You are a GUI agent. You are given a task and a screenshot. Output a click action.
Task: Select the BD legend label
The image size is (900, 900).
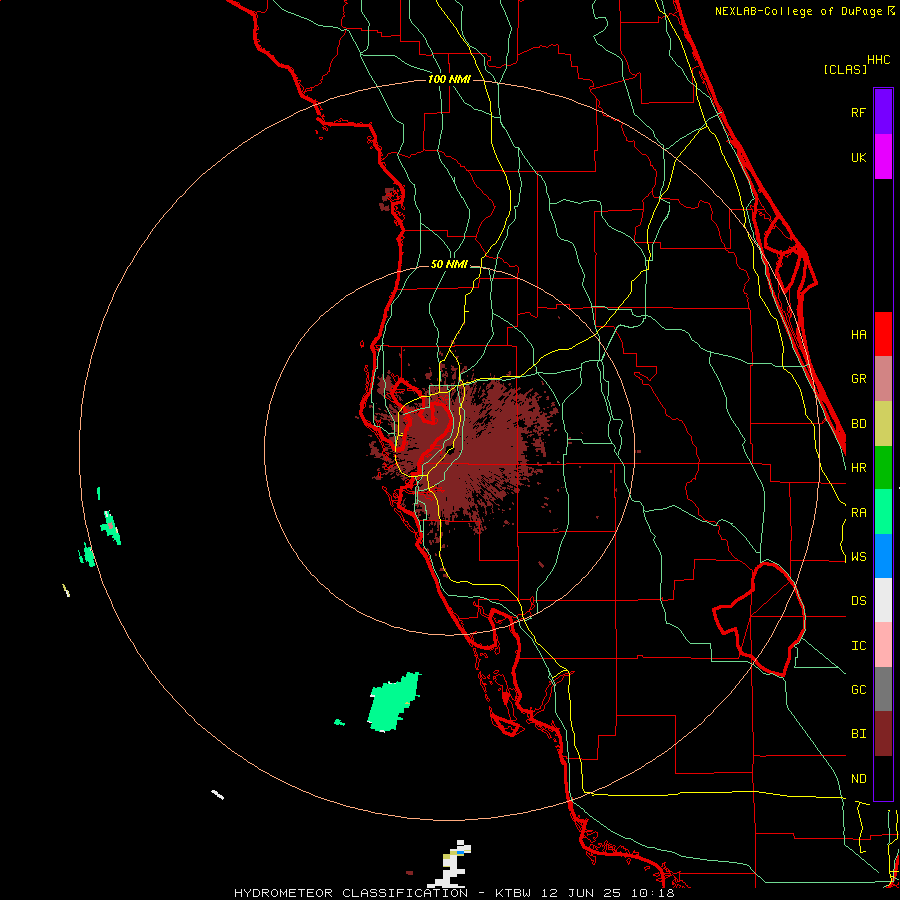[858, 424]
